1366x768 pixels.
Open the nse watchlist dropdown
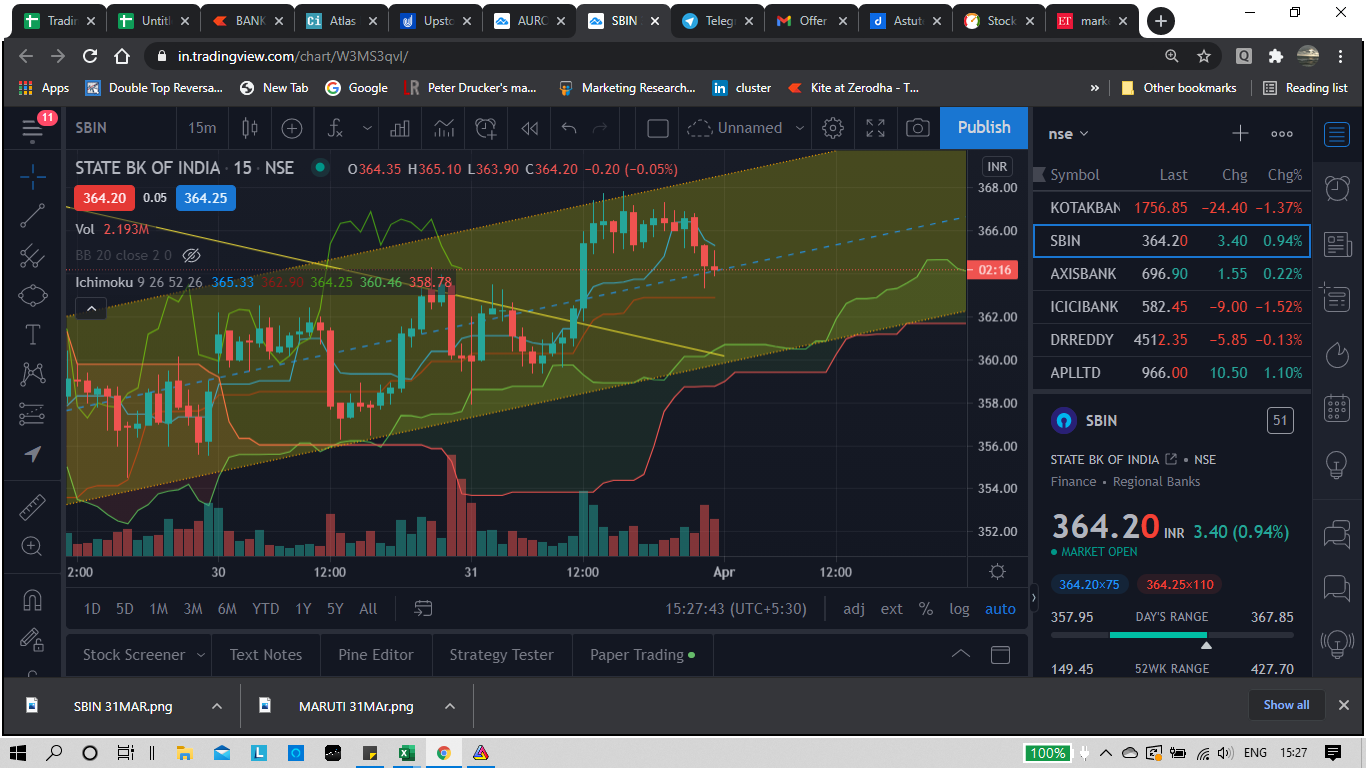tap(1068, 133)
